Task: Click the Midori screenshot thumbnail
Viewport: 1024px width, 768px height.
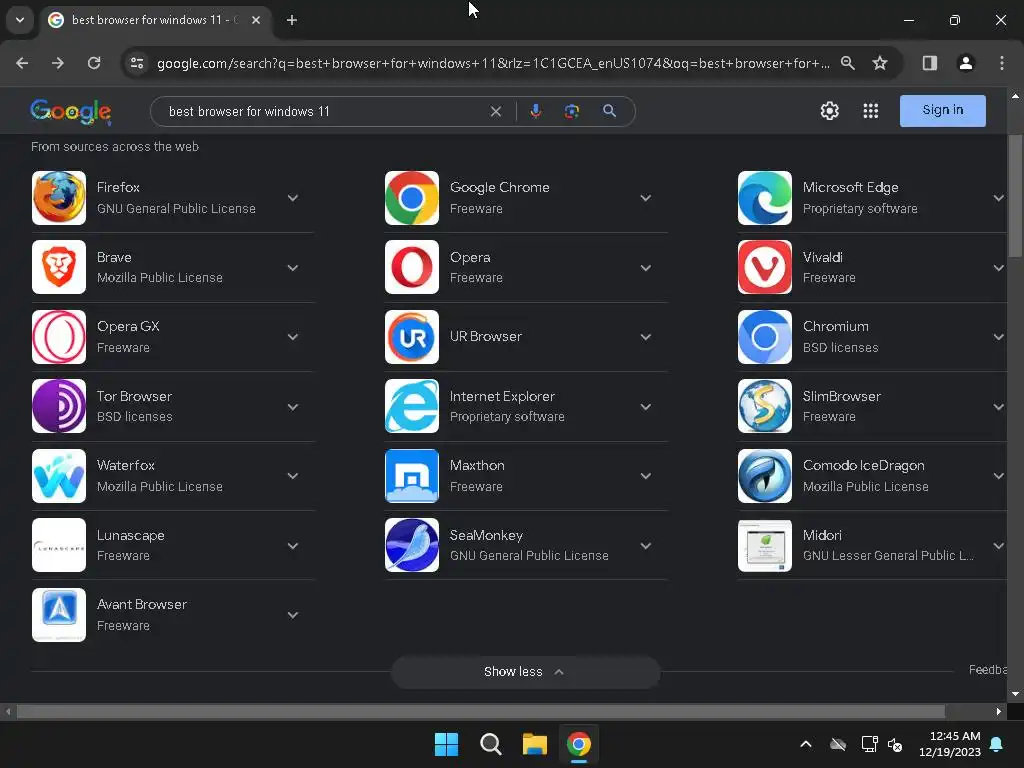Action: click(x=765, y=545)
